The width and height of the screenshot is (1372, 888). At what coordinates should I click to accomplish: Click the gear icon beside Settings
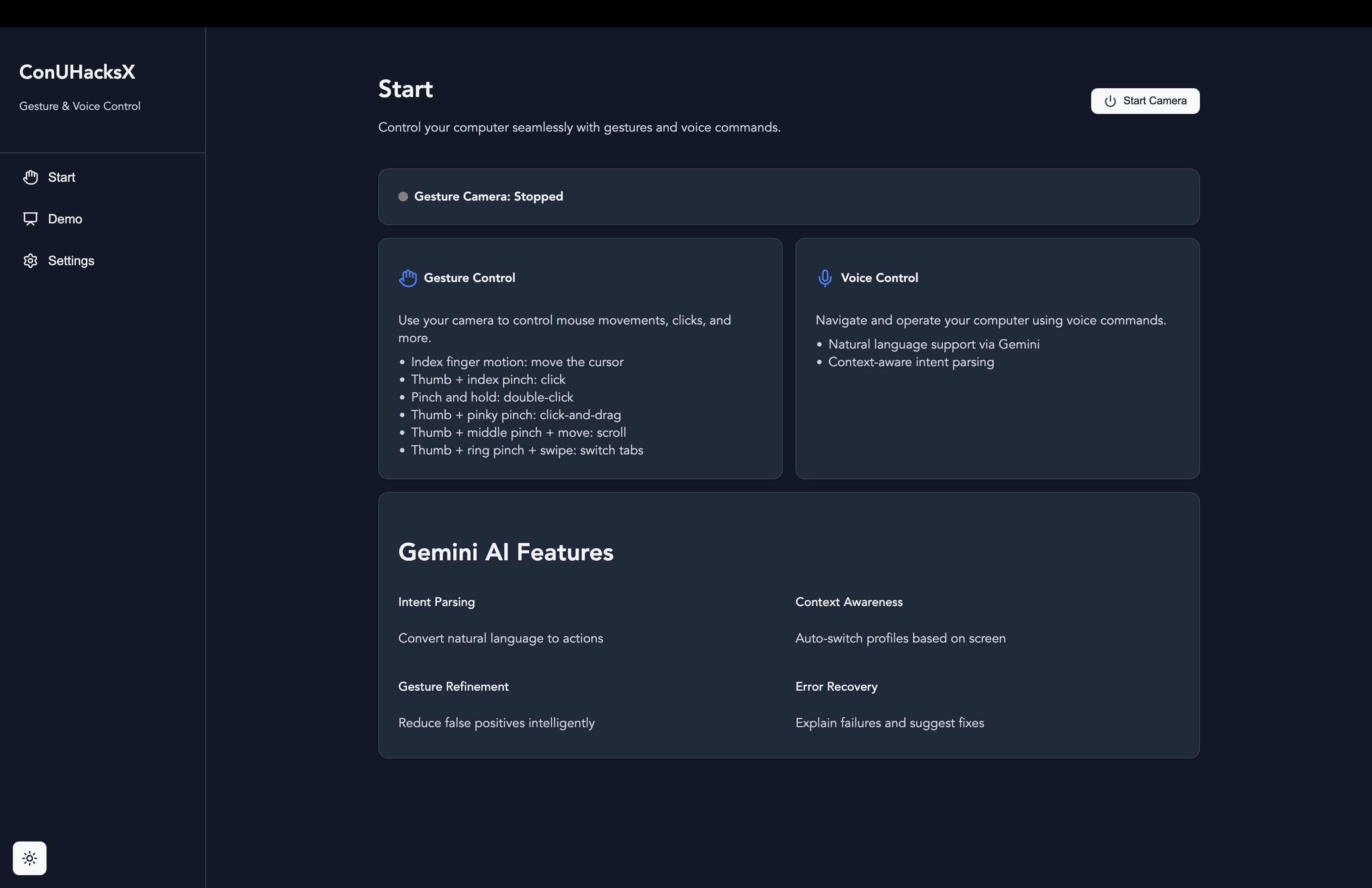click(x=30, y=260)
